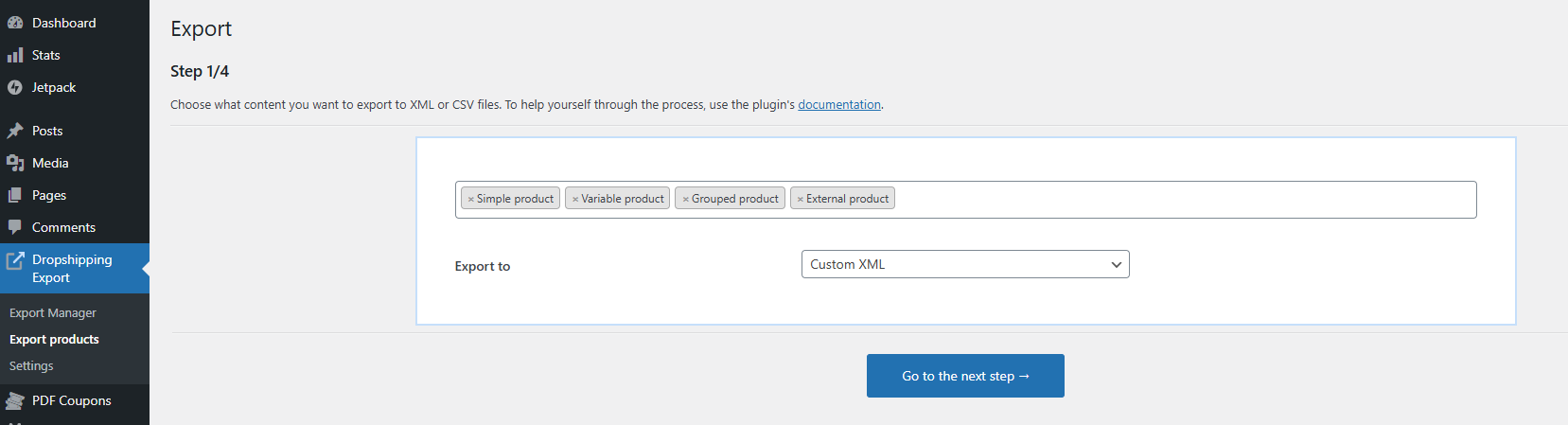This screenshot has height=425, width=1568.
Task: Click the Stats bar chart icon
Action: click(15, 55)
